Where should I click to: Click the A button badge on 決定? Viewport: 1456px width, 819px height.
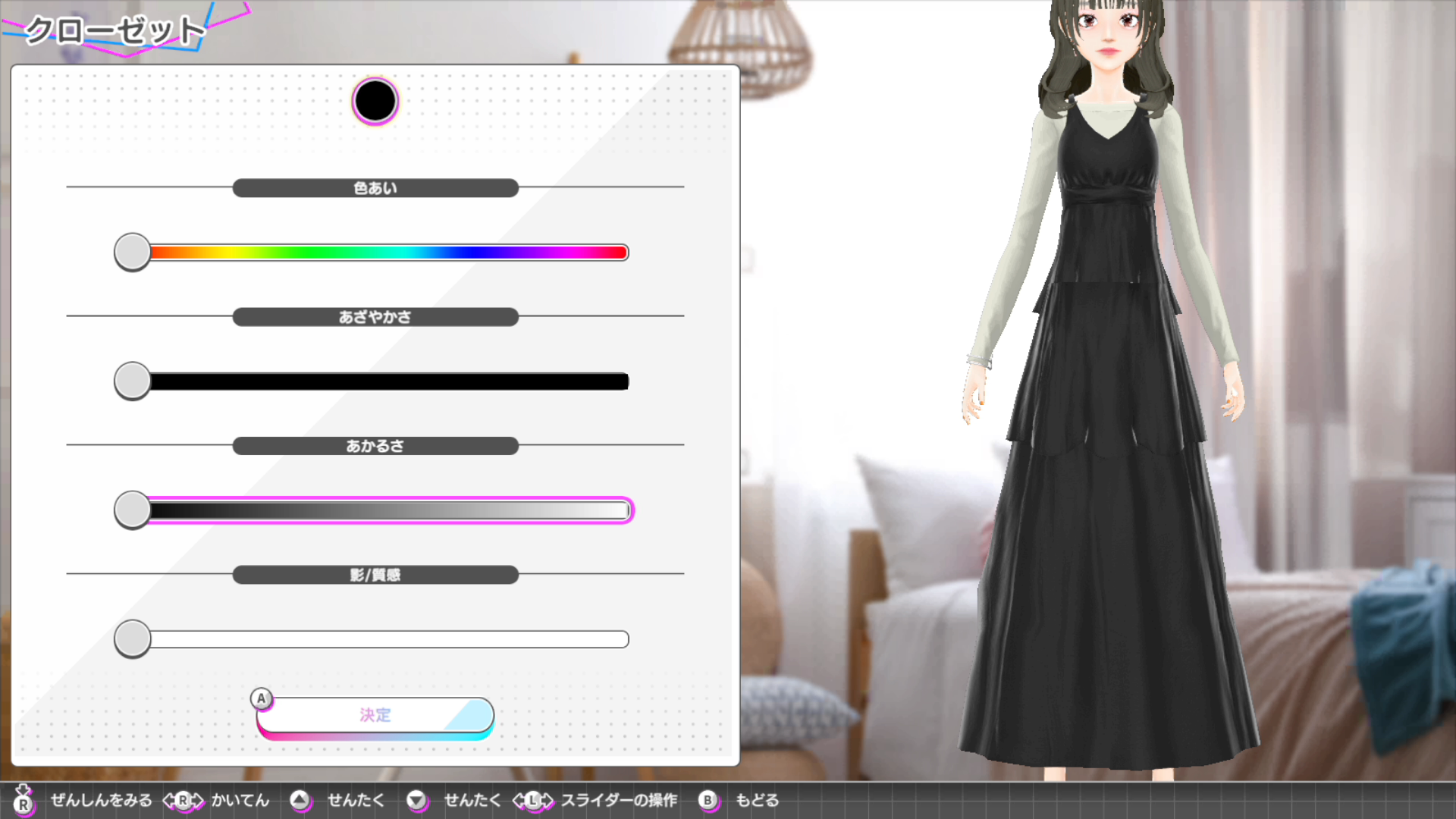pos(262,698)
